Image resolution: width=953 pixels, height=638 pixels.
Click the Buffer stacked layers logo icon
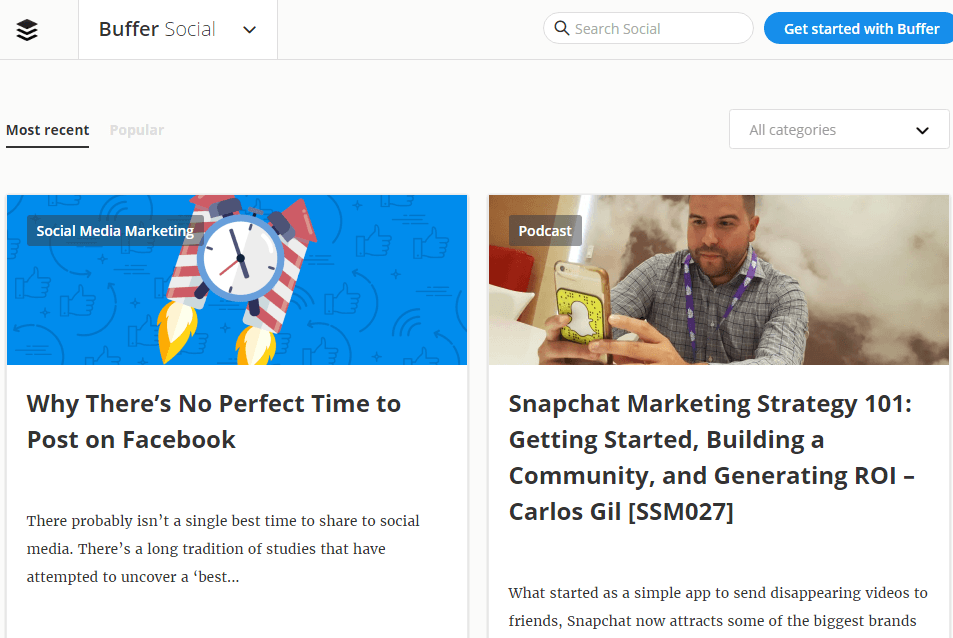click(x=27, y=30)
